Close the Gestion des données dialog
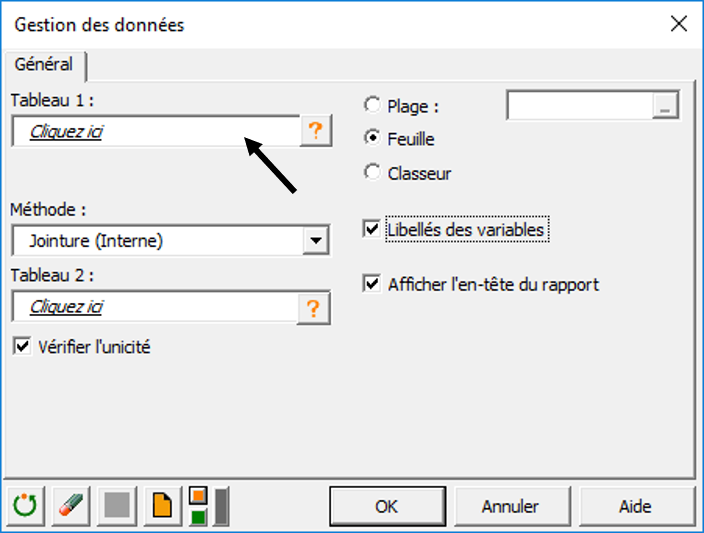 pos(678,25)
